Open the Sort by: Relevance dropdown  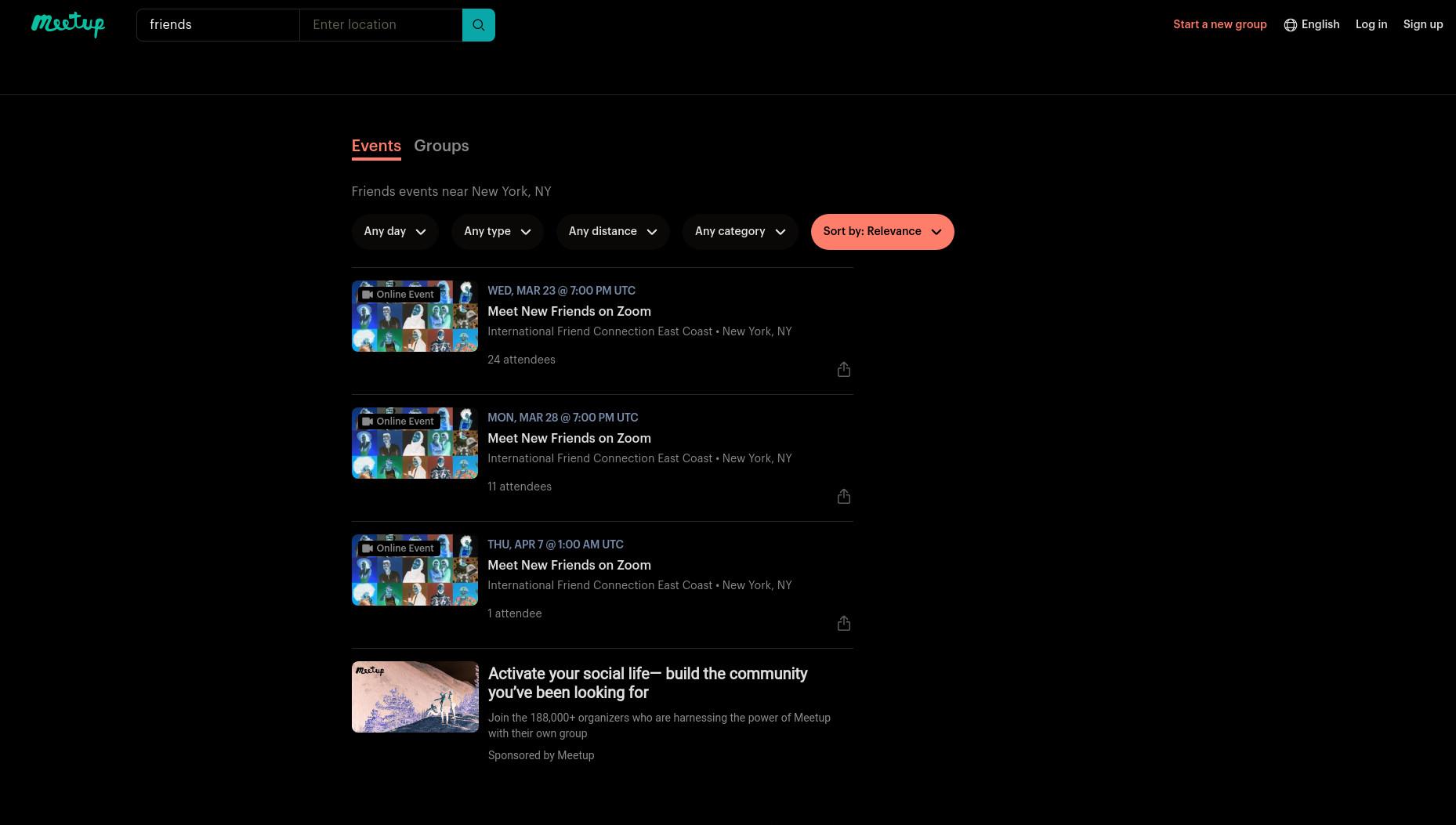[x=882, y=232]
